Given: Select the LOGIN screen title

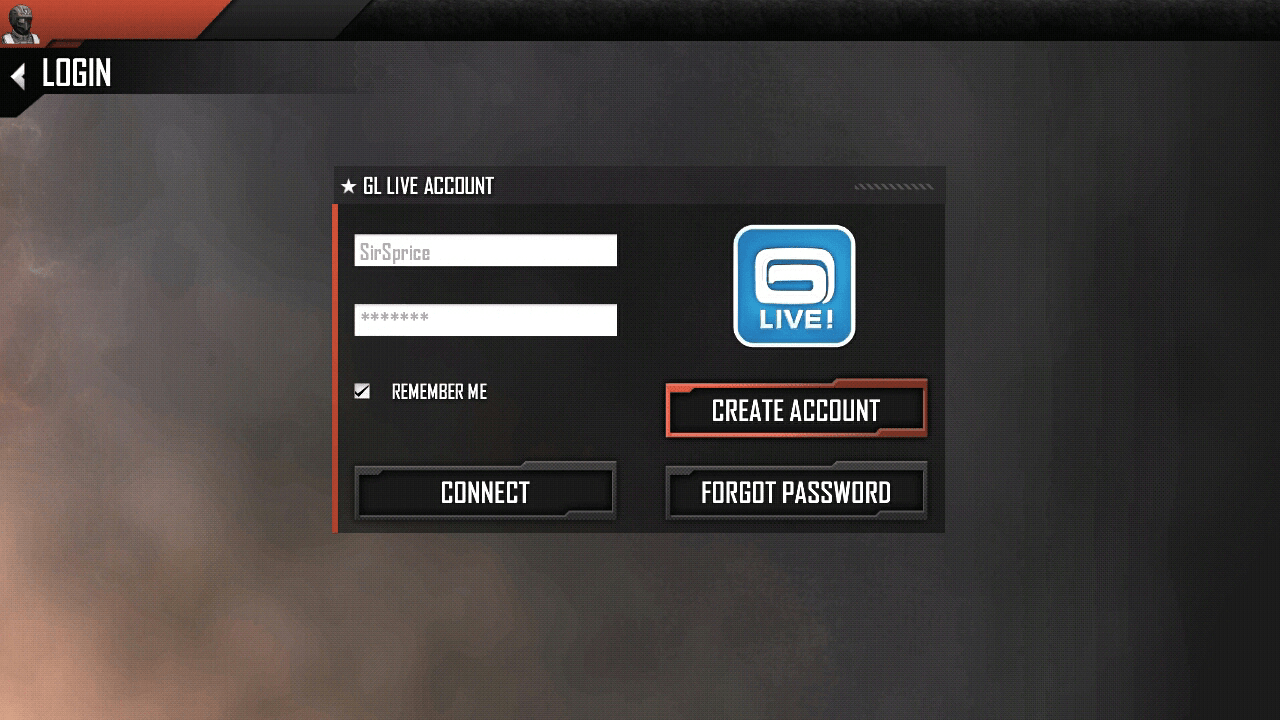Looking at the screenshot, I should 76,74.
